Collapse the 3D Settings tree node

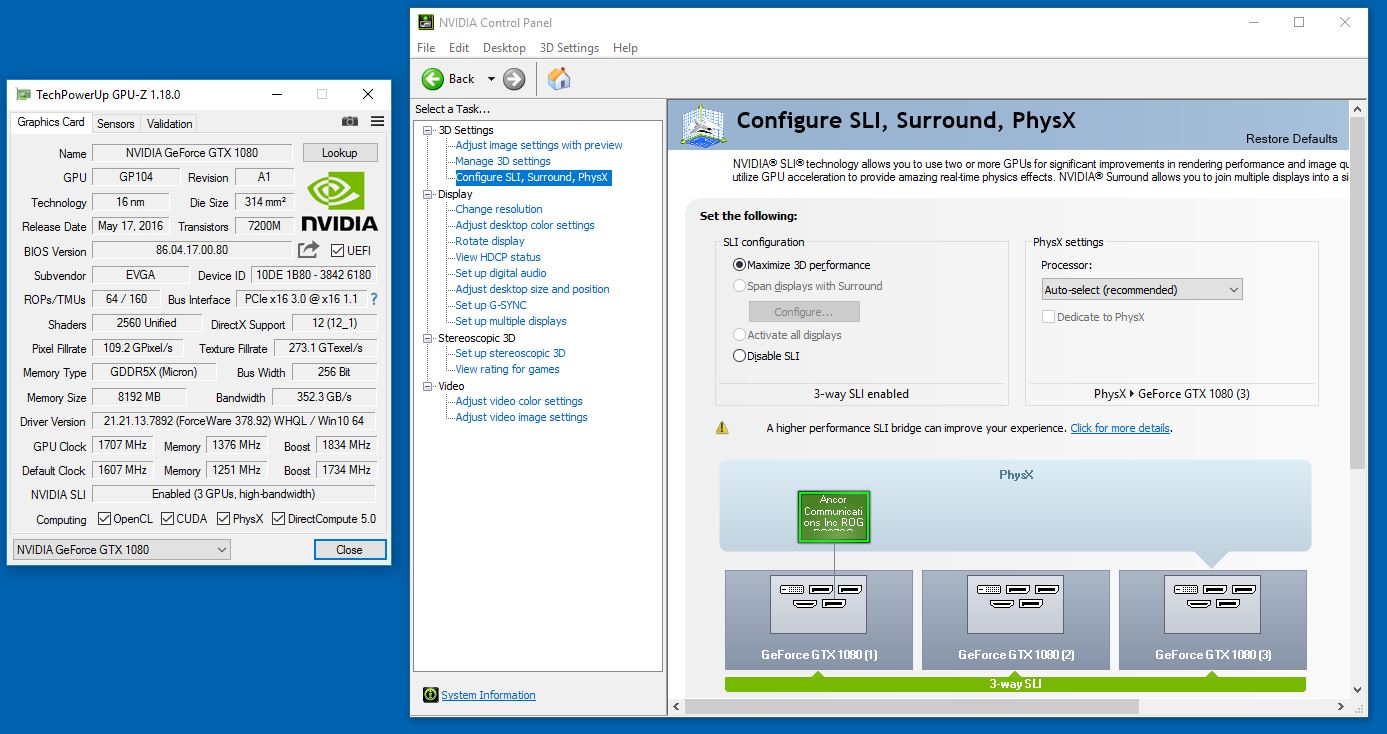(x=428, y=130)
